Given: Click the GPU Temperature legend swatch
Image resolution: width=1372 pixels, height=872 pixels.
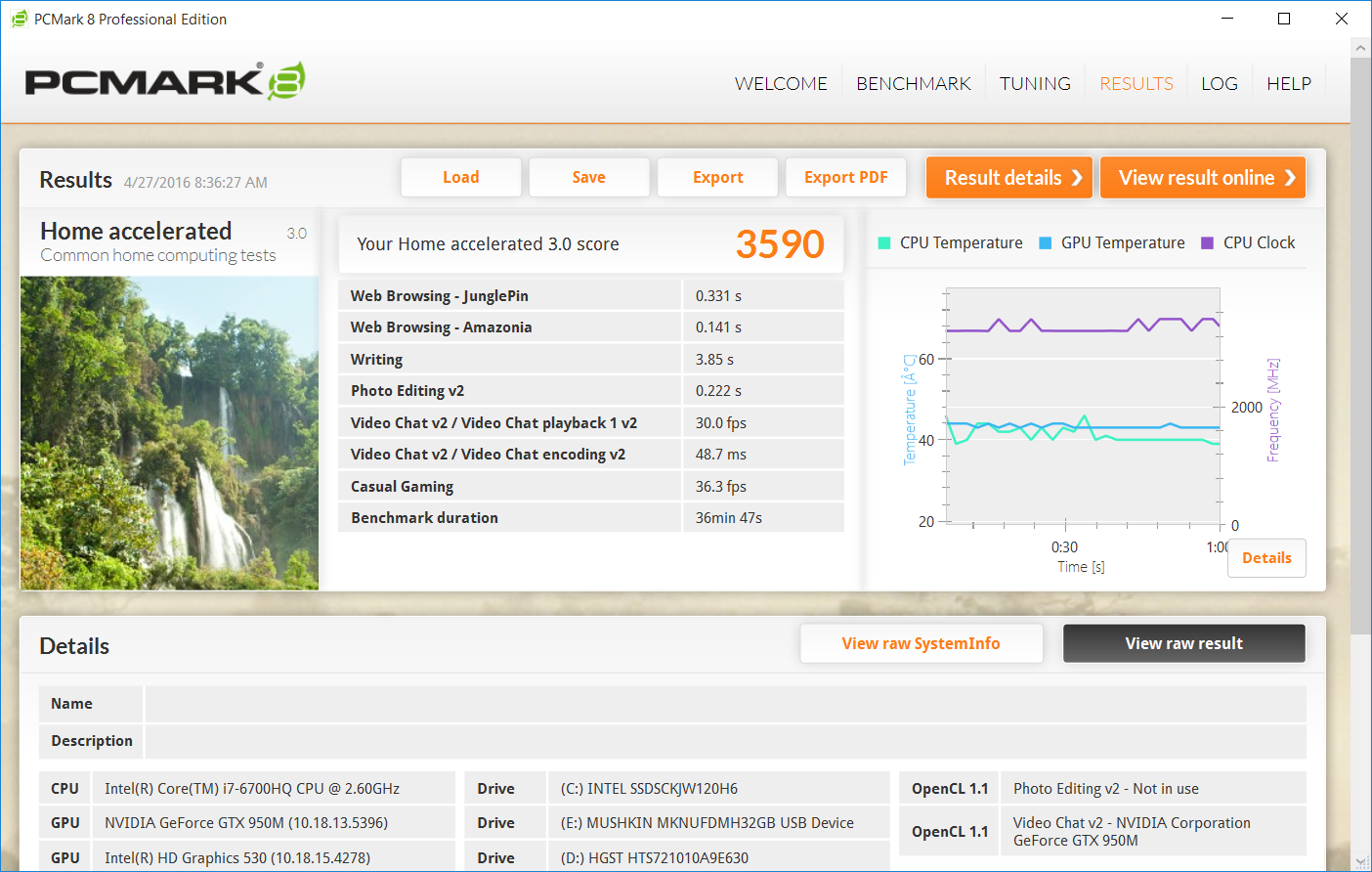Looking at the screenshot, I should [x=1045, y=243].
